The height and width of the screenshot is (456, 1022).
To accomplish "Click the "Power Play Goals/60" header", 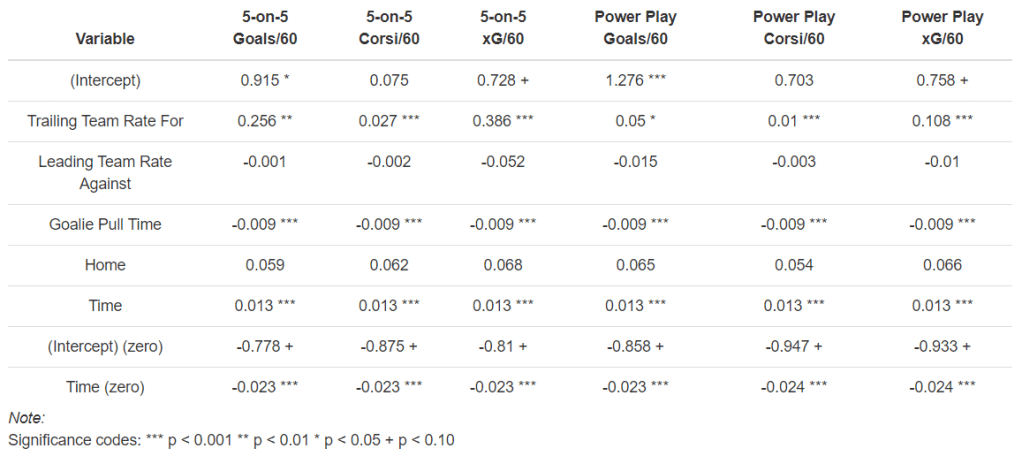I will tap(636, 28).
